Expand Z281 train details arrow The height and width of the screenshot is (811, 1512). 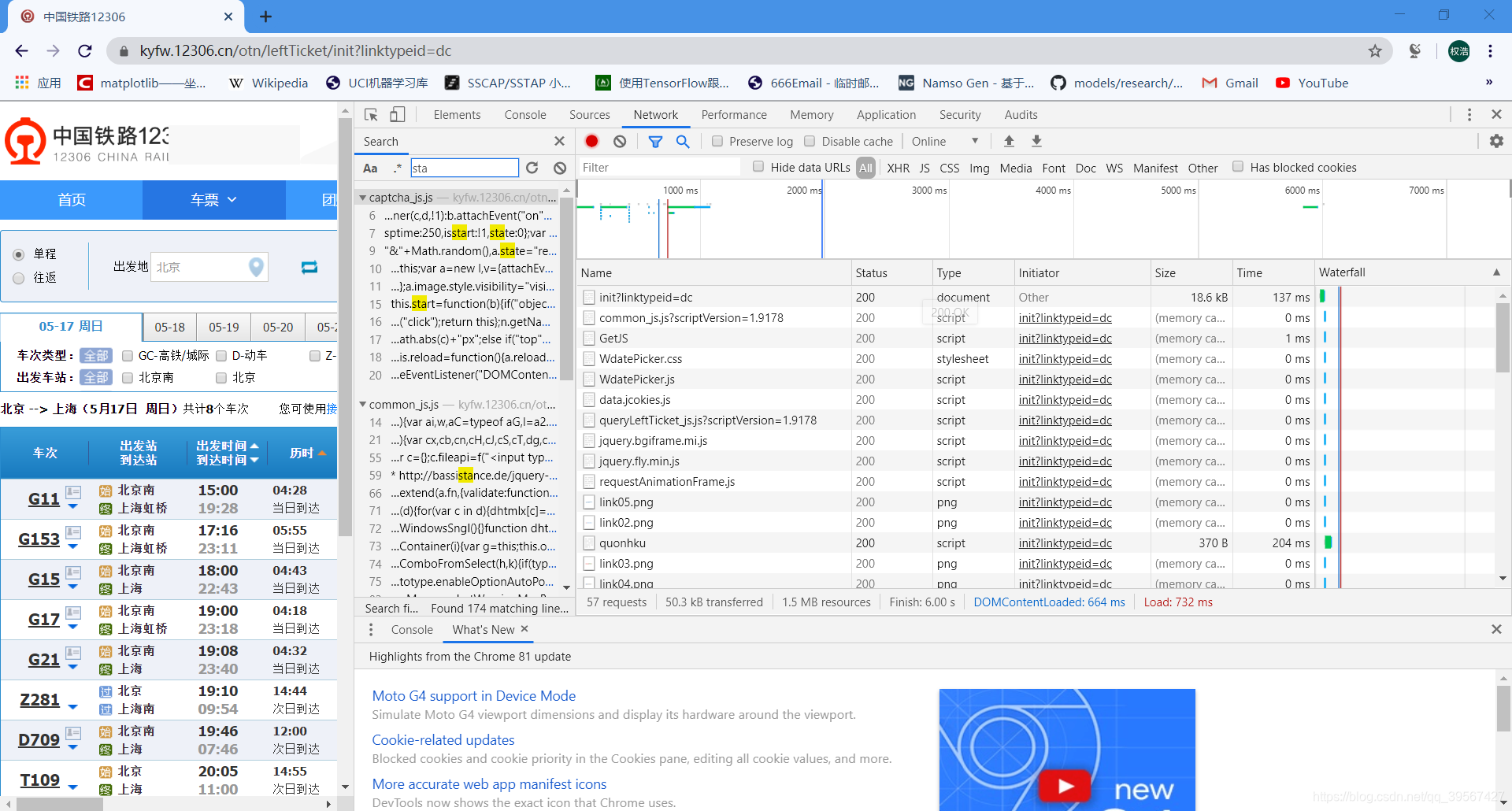[73, 707]
